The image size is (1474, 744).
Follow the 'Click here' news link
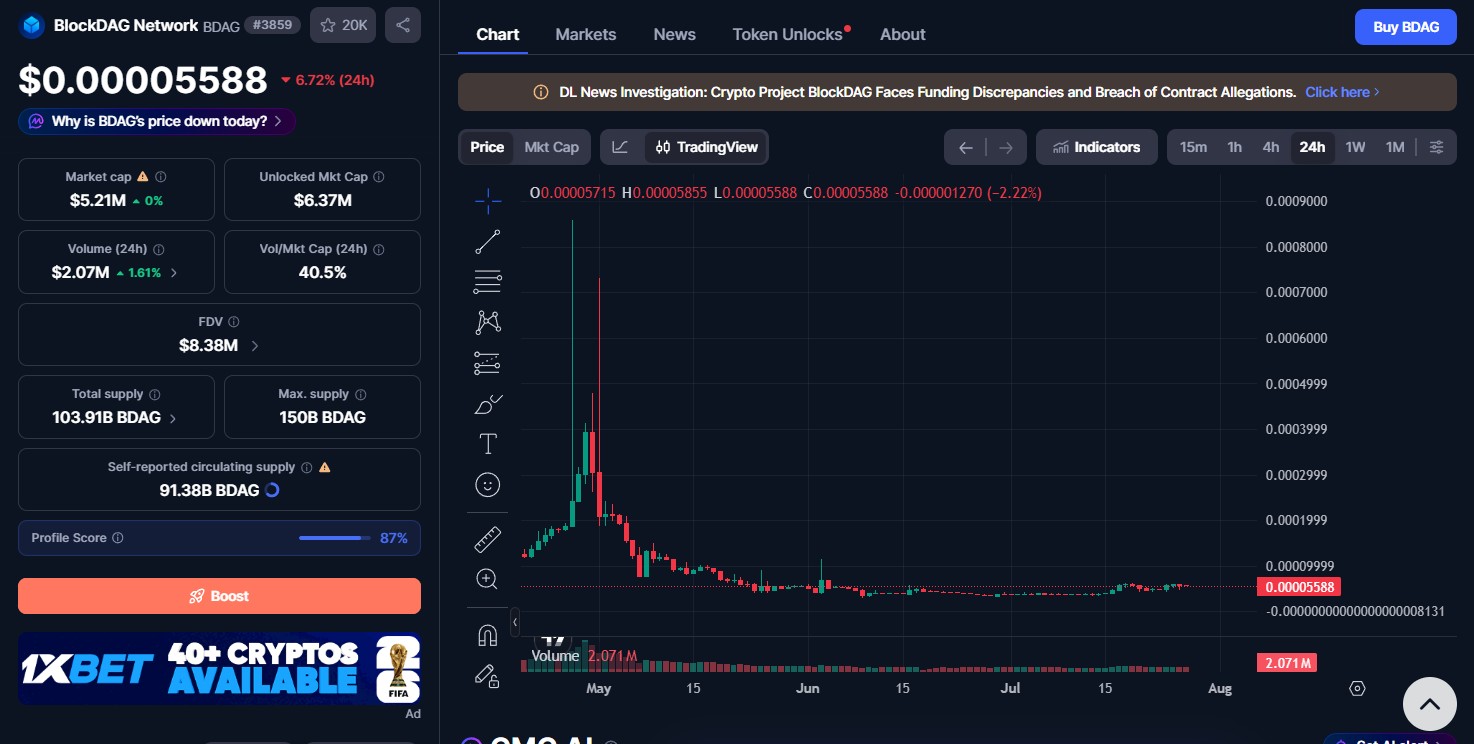coord(1342,92)
